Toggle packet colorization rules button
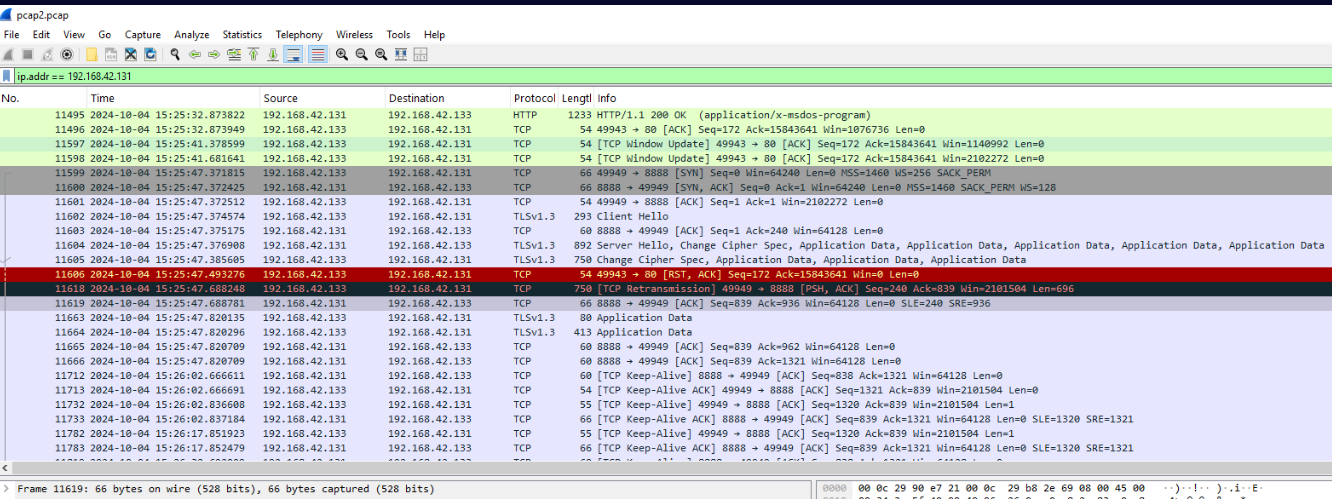This screenshot has height=499, width=1332. tap(317, 54)
